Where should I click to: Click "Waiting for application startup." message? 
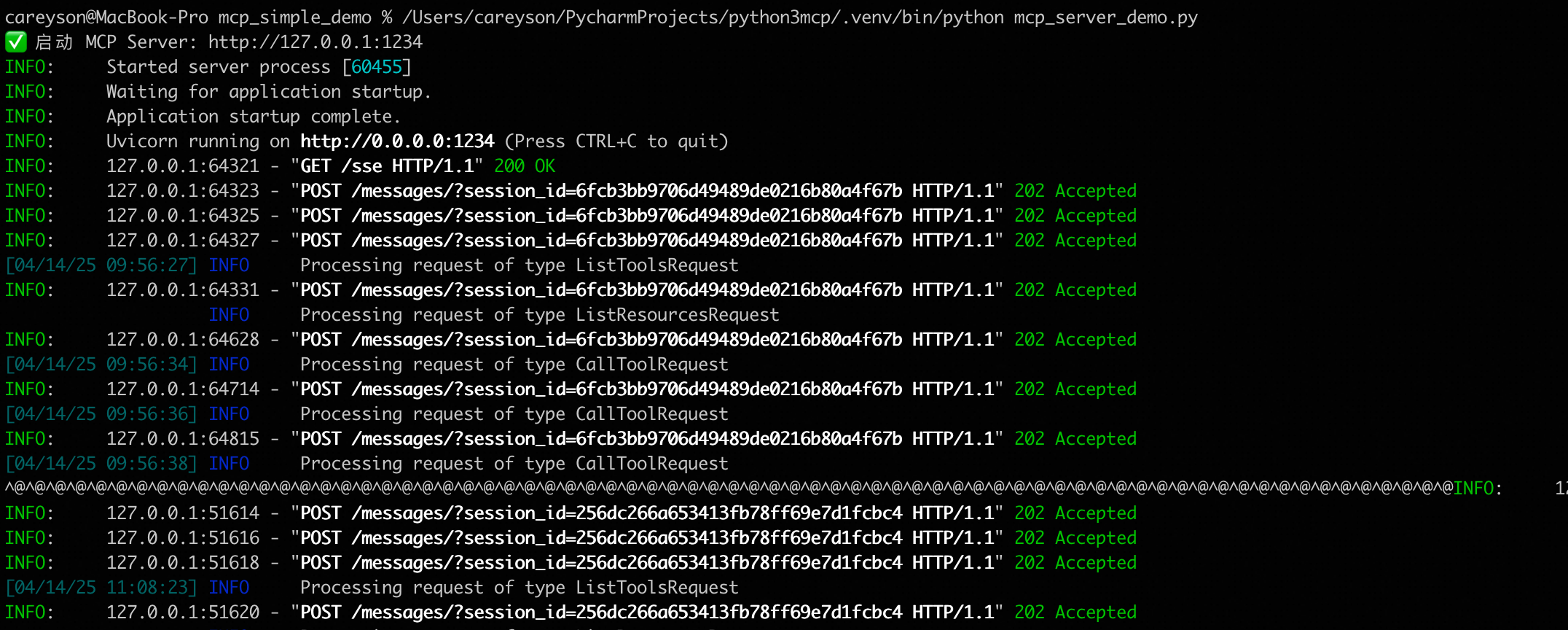pyautogui.click(x=268, y=92)
